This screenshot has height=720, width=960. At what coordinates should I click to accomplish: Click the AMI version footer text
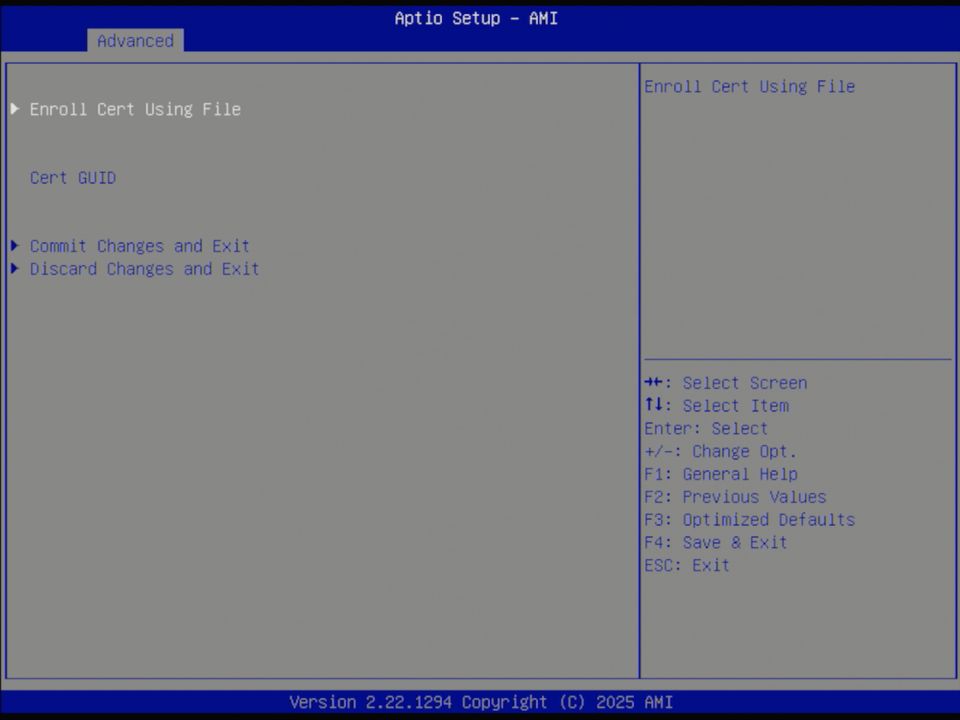click(x=479, y=702)
